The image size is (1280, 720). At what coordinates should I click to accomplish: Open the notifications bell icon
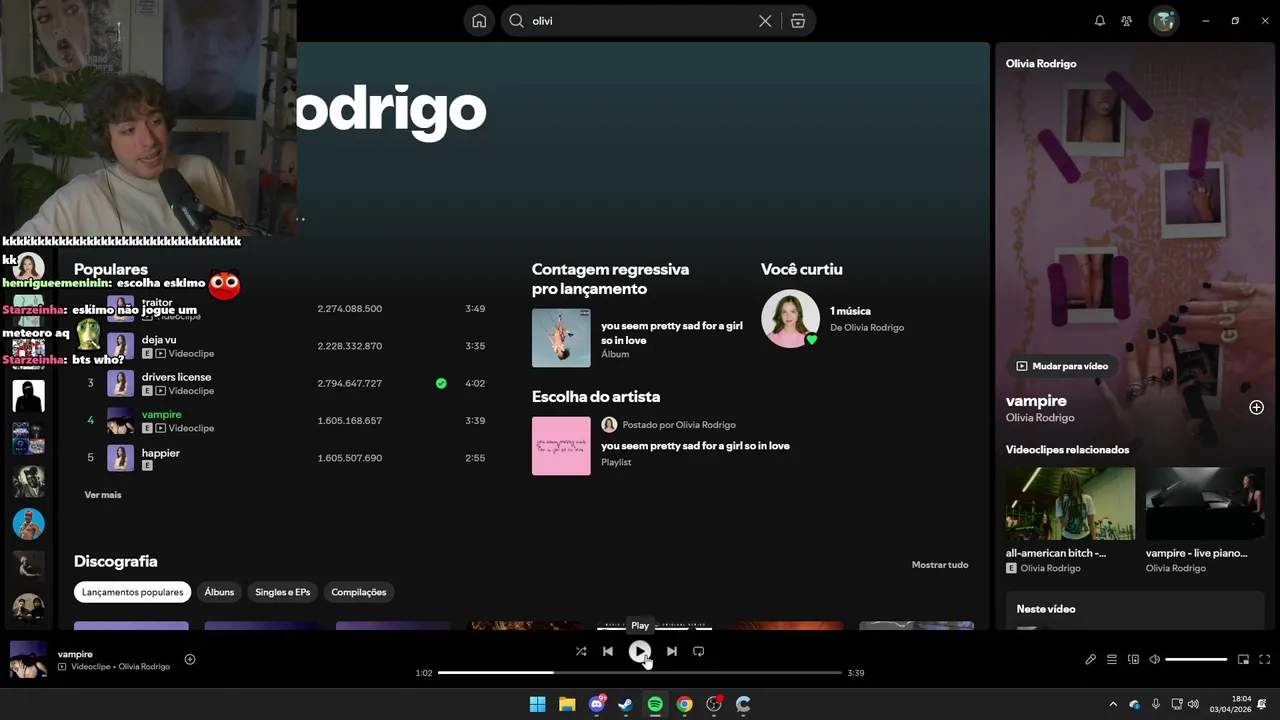pos(1100,21)
